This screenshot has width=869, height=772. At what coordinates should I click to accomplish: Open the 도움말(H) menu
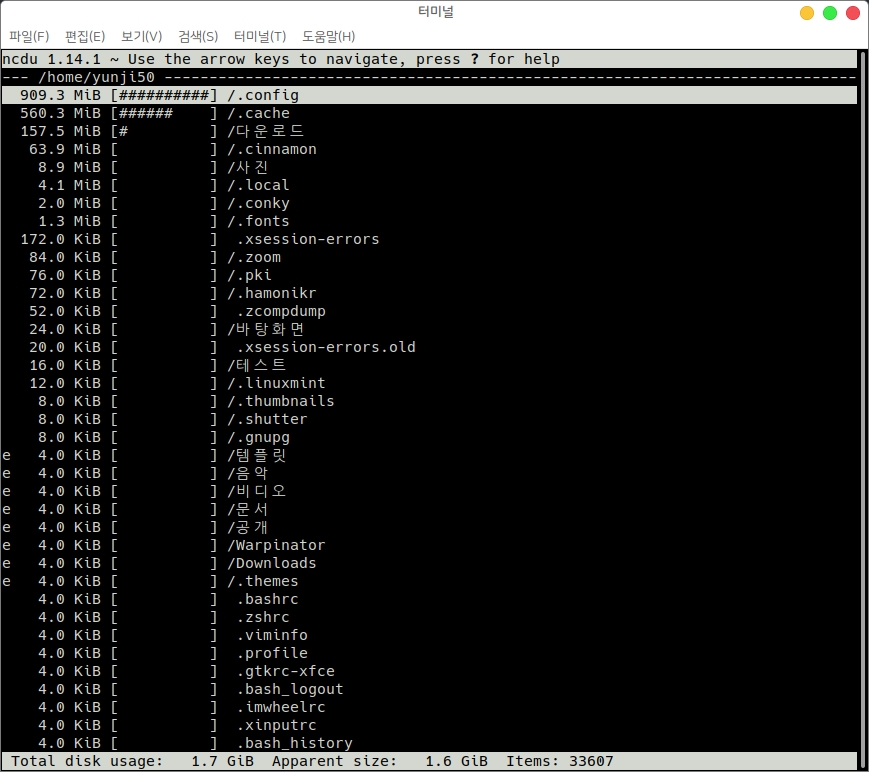coord(328,37)
